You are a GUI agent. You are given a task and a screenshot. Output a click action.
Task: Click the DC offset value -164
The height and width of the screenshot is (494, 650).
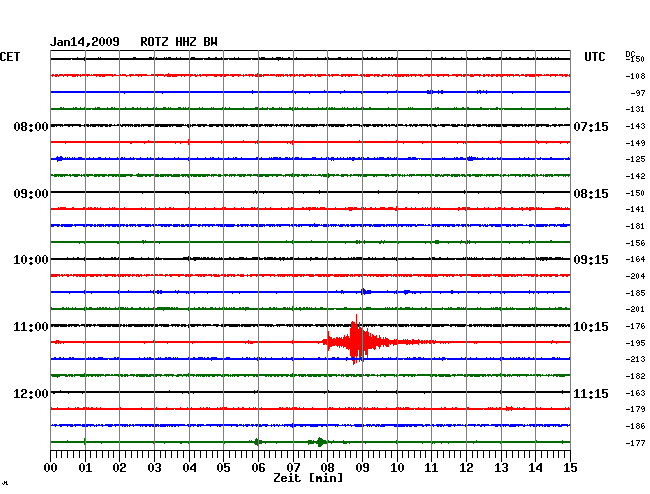(x=635, y=259)
